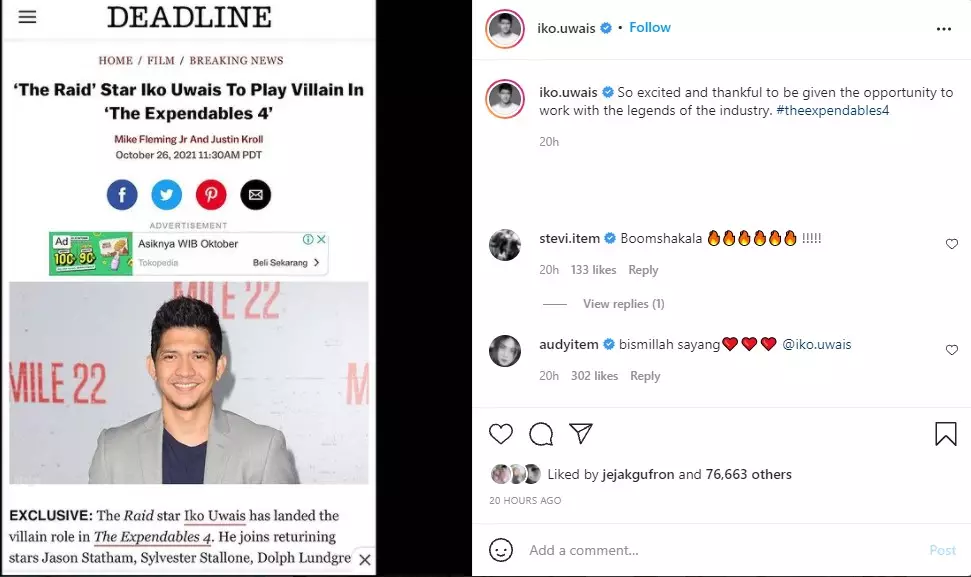Image resolution: width=971 pixels, height=577 pixels.
Task: Reply to audyitem's comment
Action: click(x=644, y=376)
